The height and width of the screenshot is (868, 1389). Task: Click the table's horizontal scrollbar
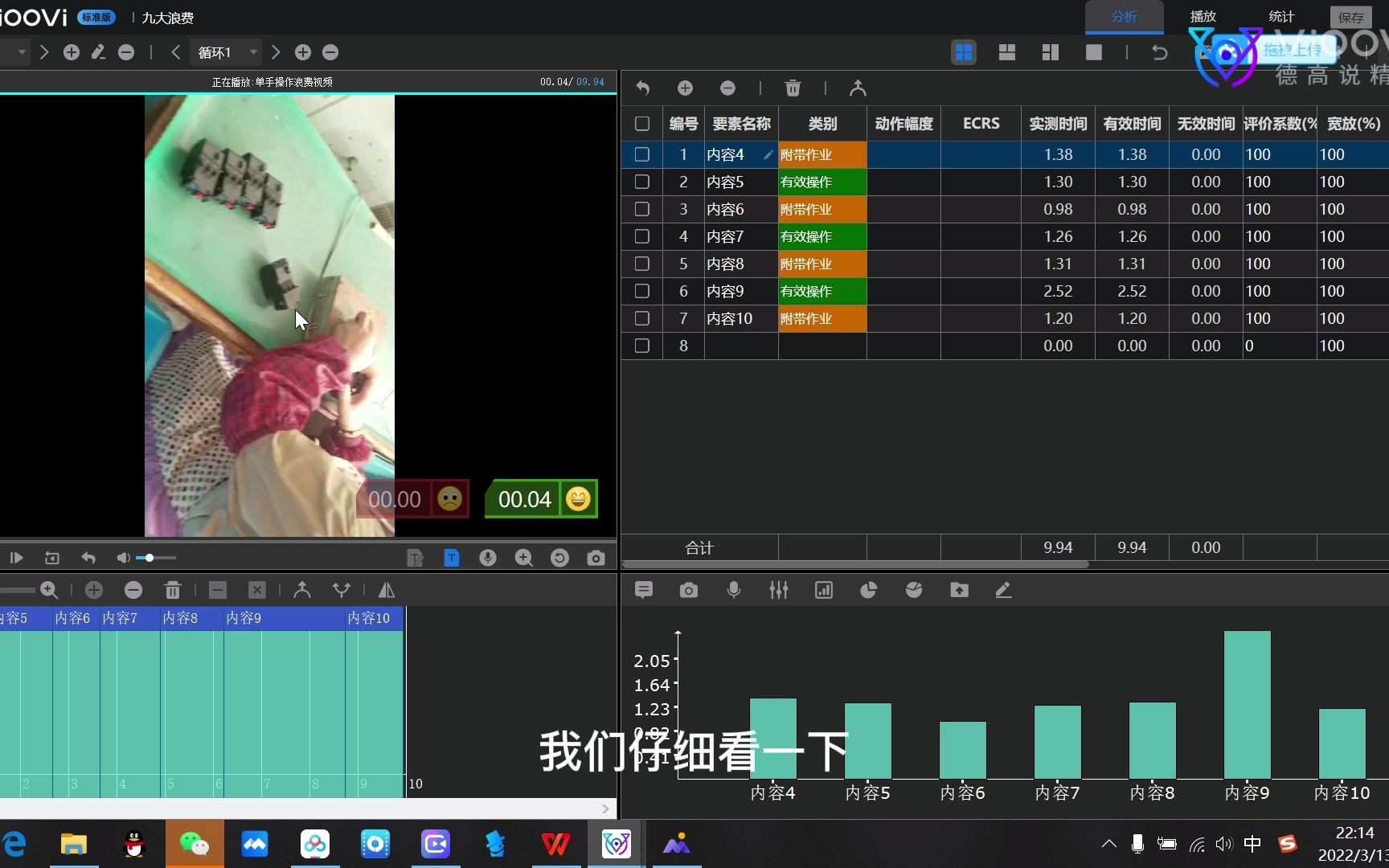(x=855, y=564)
